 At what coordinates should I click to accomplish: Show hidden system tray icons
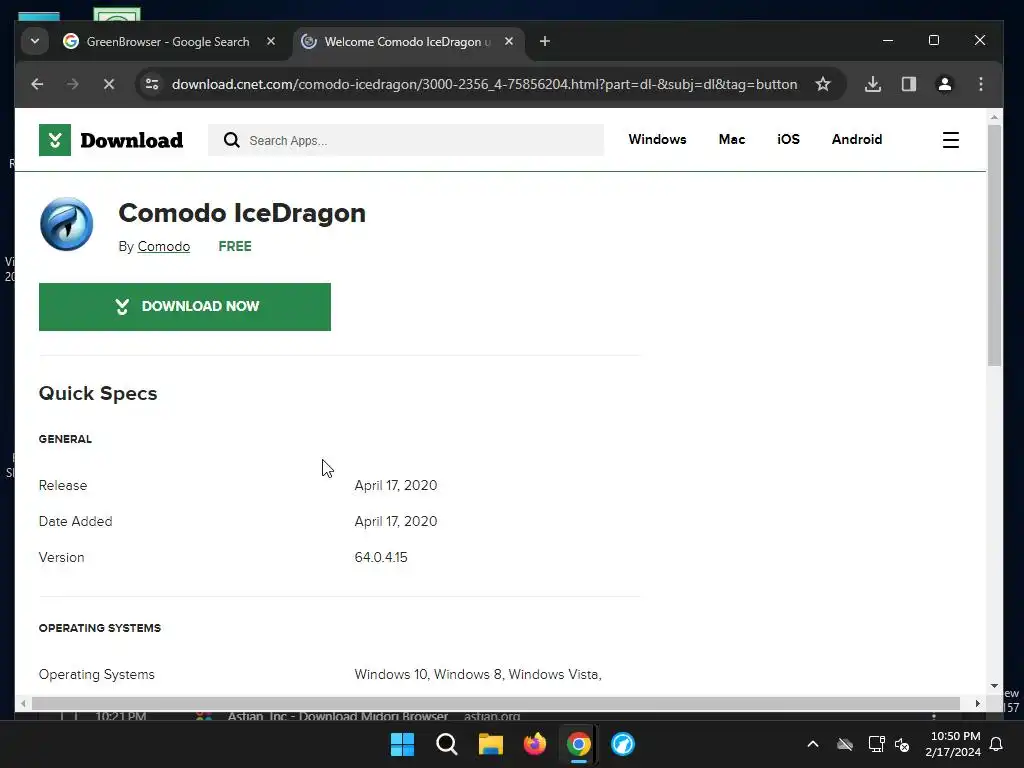point(812,744)
